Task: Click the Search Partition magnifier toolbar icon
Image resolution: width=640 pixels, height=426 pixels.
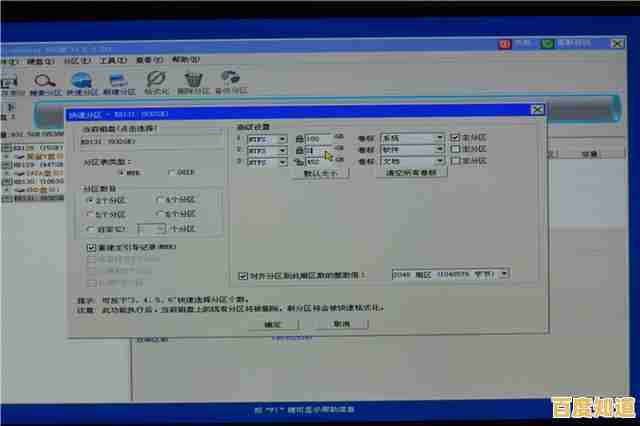Action: (44, 82)
